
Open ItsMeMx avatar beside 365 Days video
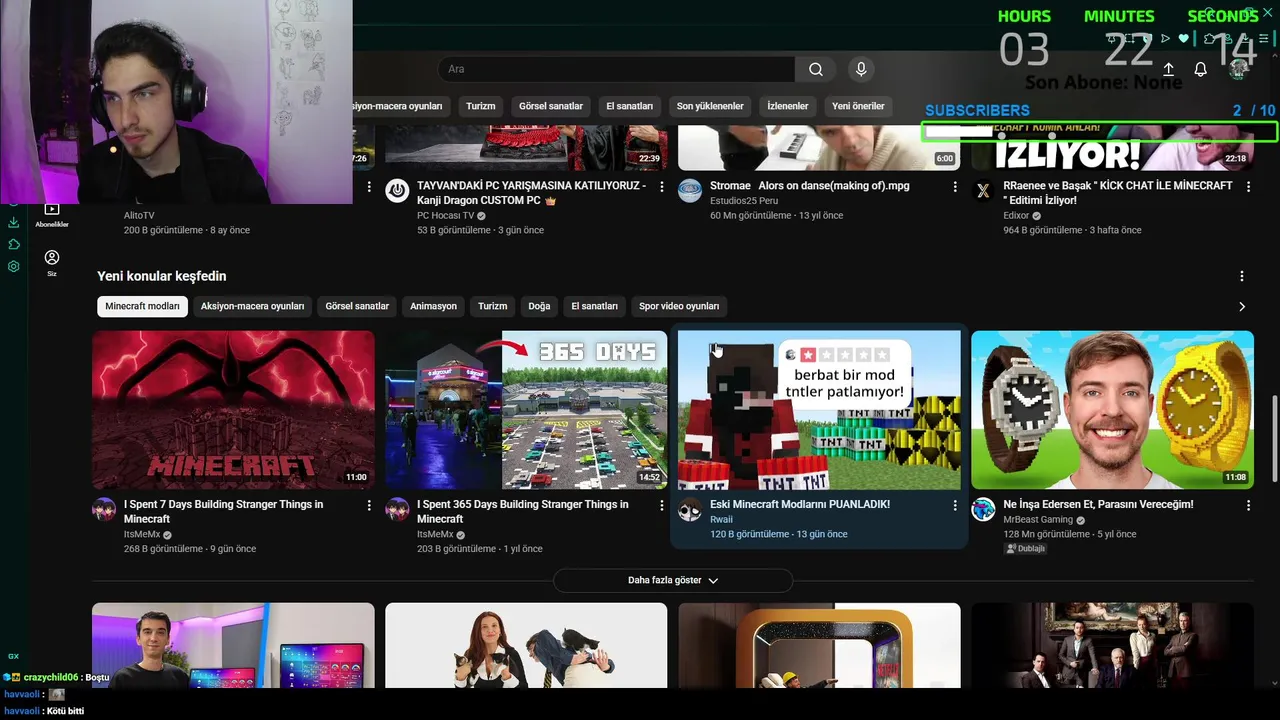[x=397, y=509]
